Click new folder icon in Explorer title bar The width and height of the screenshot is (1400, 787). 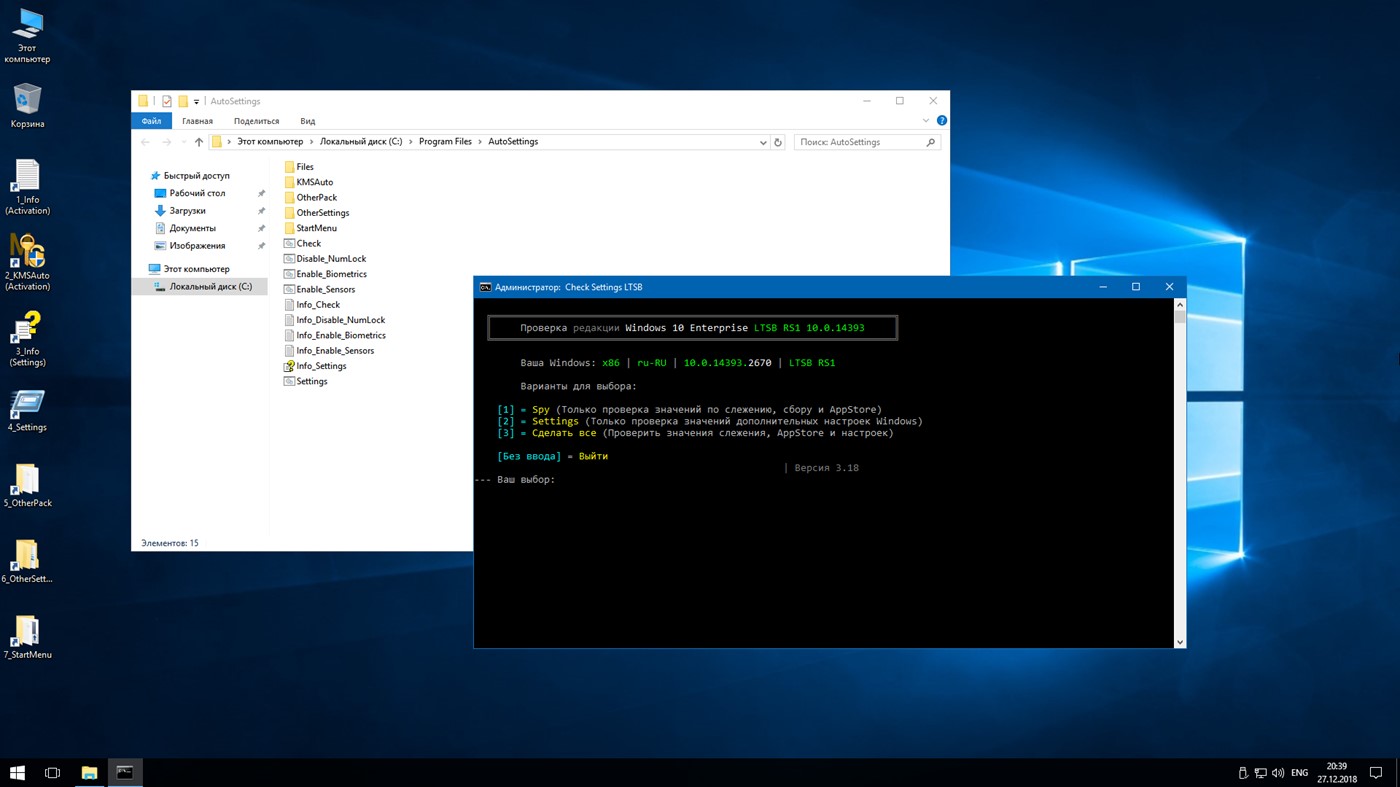point(183,101)
